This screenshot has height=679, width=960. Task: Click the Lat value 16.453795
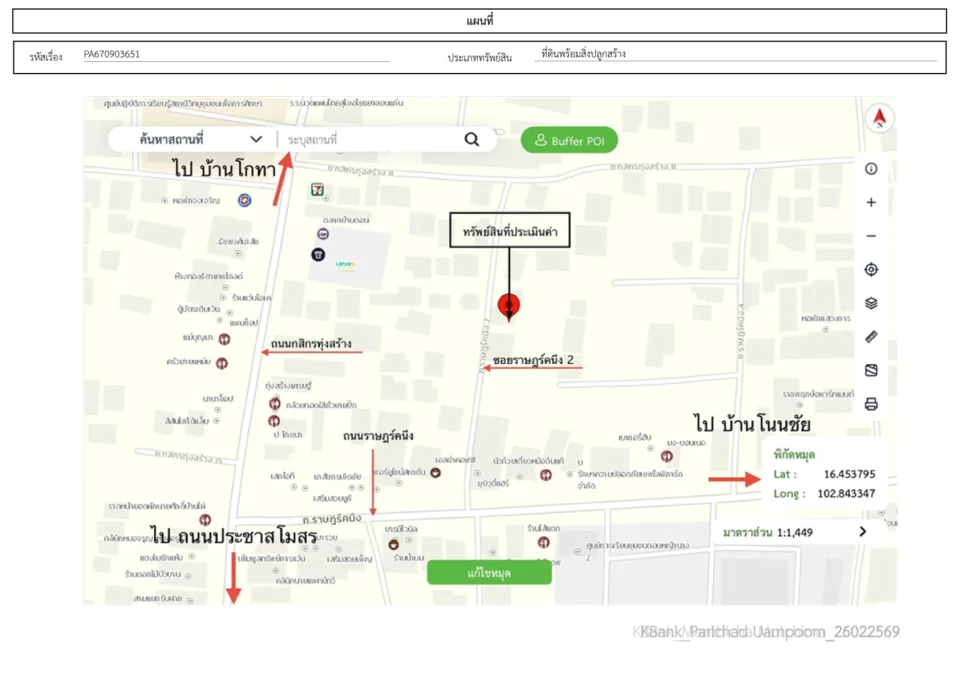click(849, 474)
